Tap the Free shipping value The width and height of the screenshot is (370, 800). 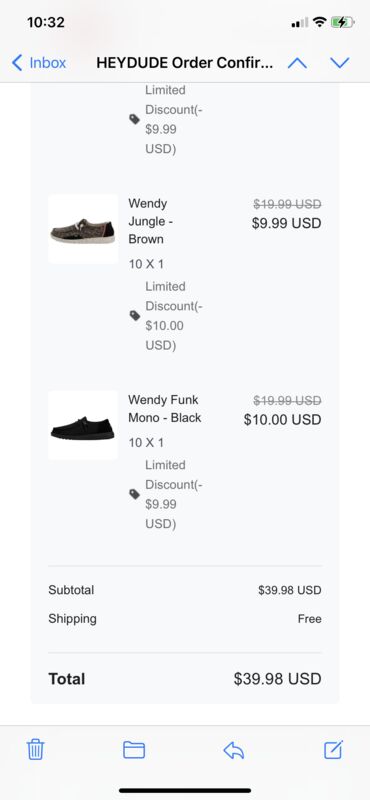click(310, 619)
